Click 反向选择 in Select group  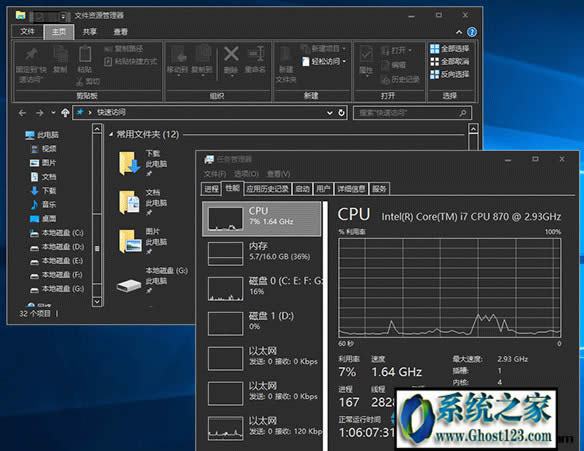click(x=450, y=74)
